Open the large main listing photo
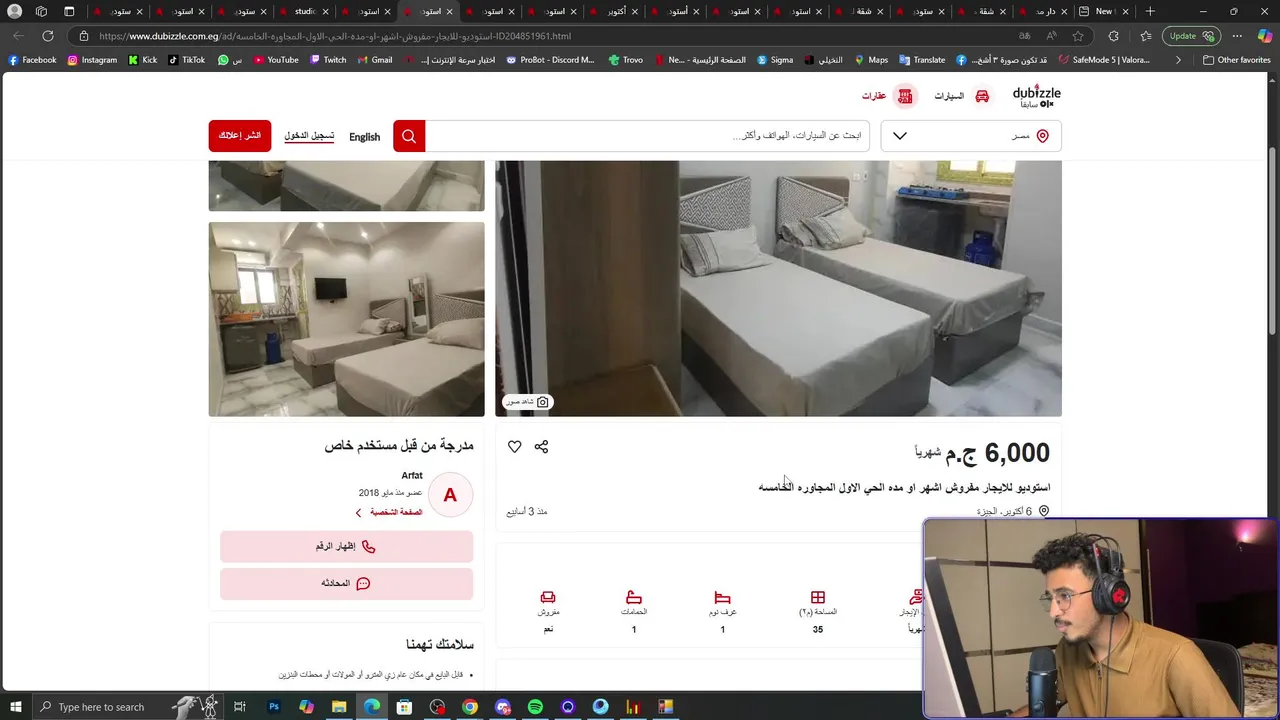The image size is (1280, 720). point(778,288)
